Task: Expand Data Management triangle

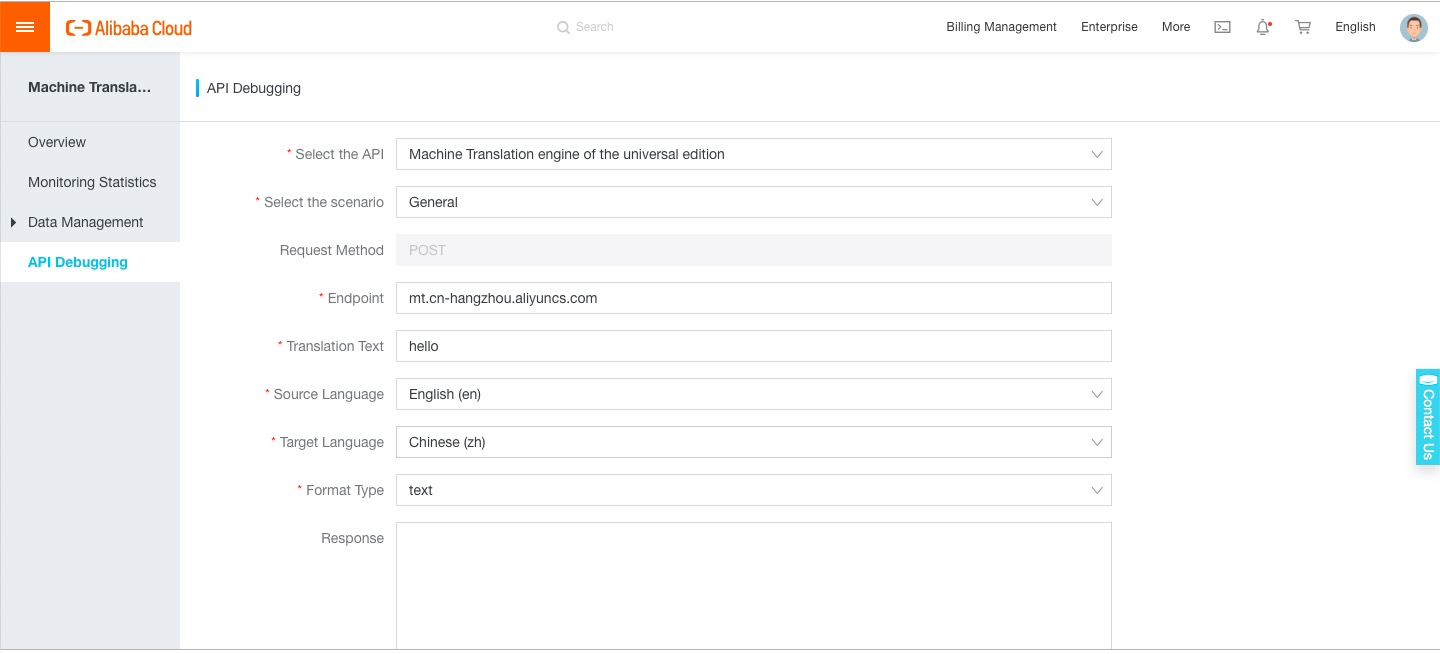Action: [x=13, y=222]
